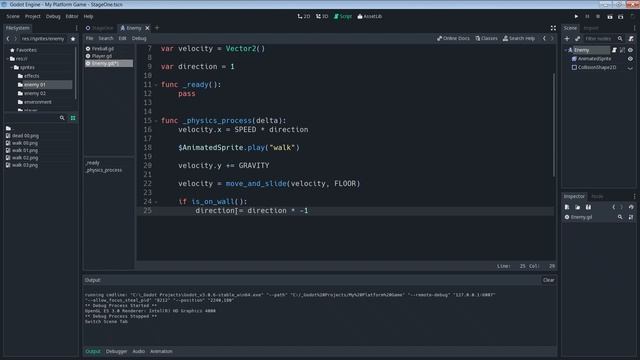Select the dead 00.png file
Screen dimensions: 640x360
(x=25, y=136)
